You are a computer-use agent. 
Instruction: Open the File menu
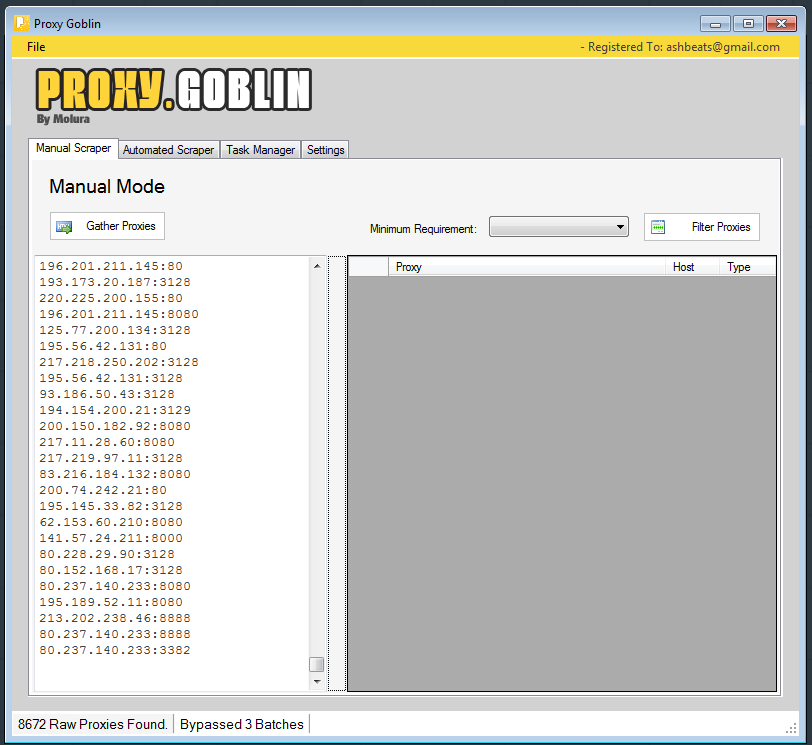[x=36, y=47]
